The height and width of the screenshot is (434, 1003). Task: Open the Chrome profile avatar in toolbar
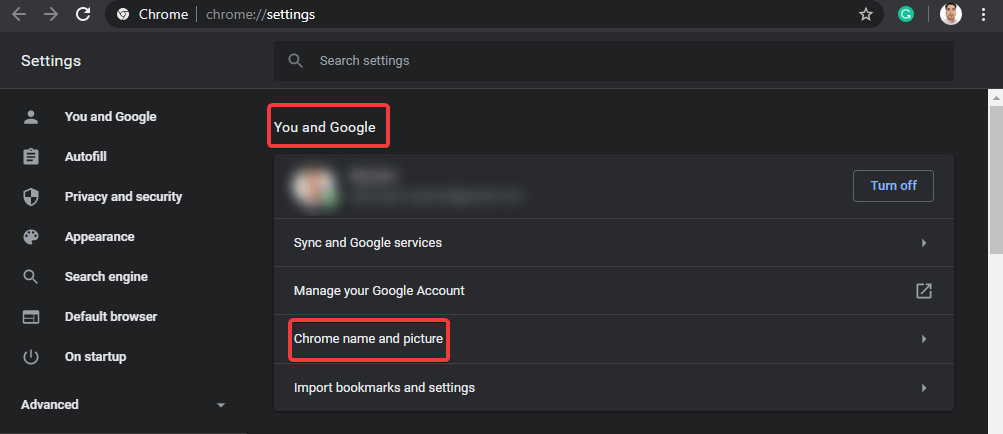point(951,15)
